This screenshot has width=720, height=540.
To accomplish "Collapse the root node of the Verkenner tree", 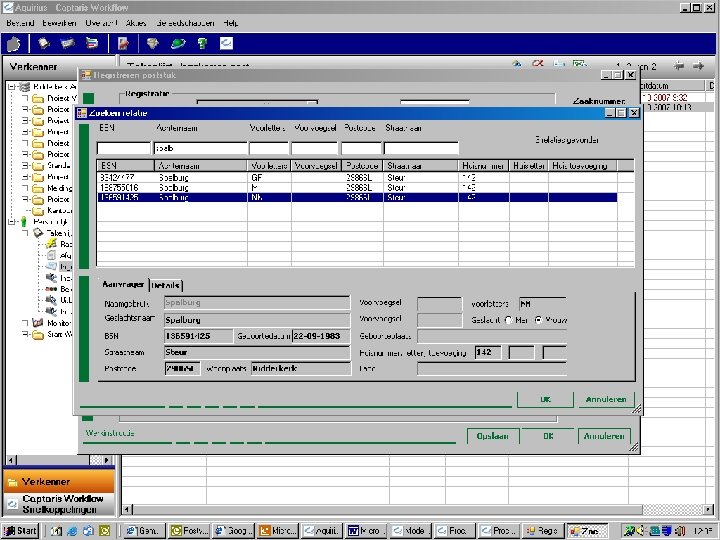I will [x=10, y=87].
